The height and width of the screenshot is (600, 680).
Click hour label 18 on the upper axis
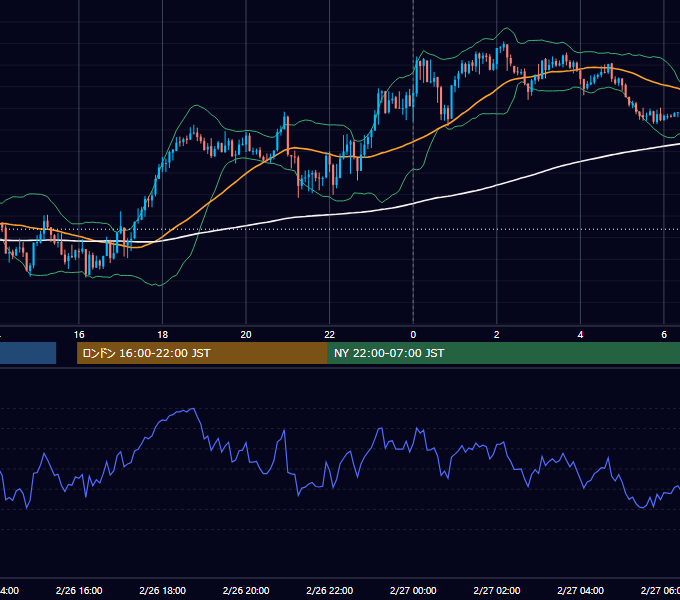(x=163, y=335)
